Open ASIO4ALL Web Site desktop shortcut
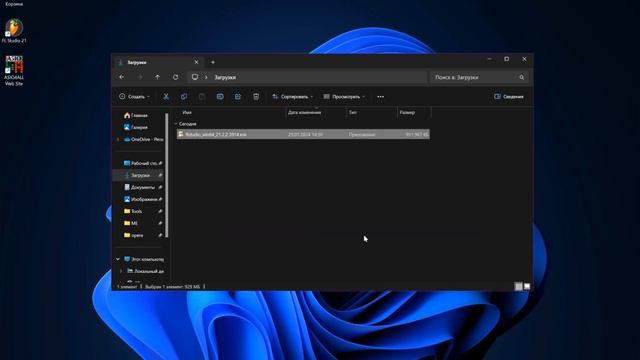The height and width of the screenshot is (360, 640). tap(14, 71)
